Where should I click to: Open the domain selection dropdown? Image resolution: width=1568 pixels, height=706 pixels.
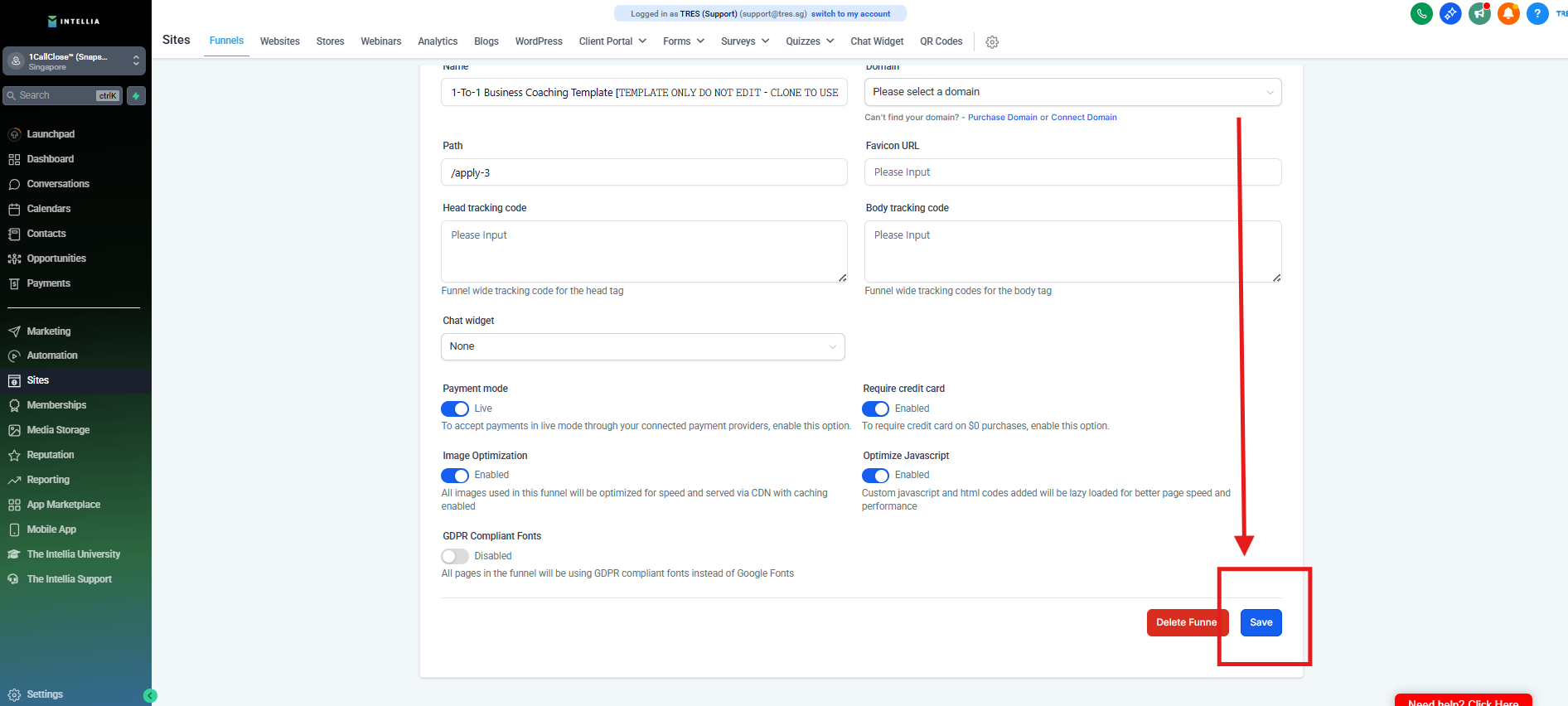(x=1072, y=92)
